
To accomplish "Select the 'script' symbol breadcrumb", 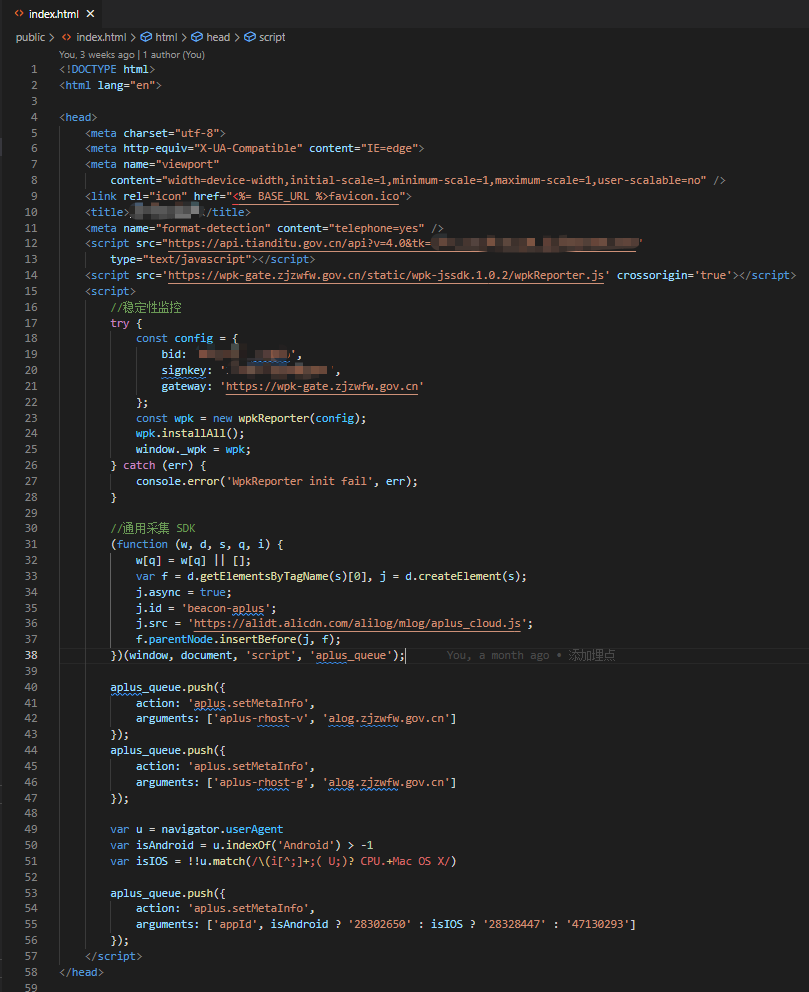I will click(272, 37).
